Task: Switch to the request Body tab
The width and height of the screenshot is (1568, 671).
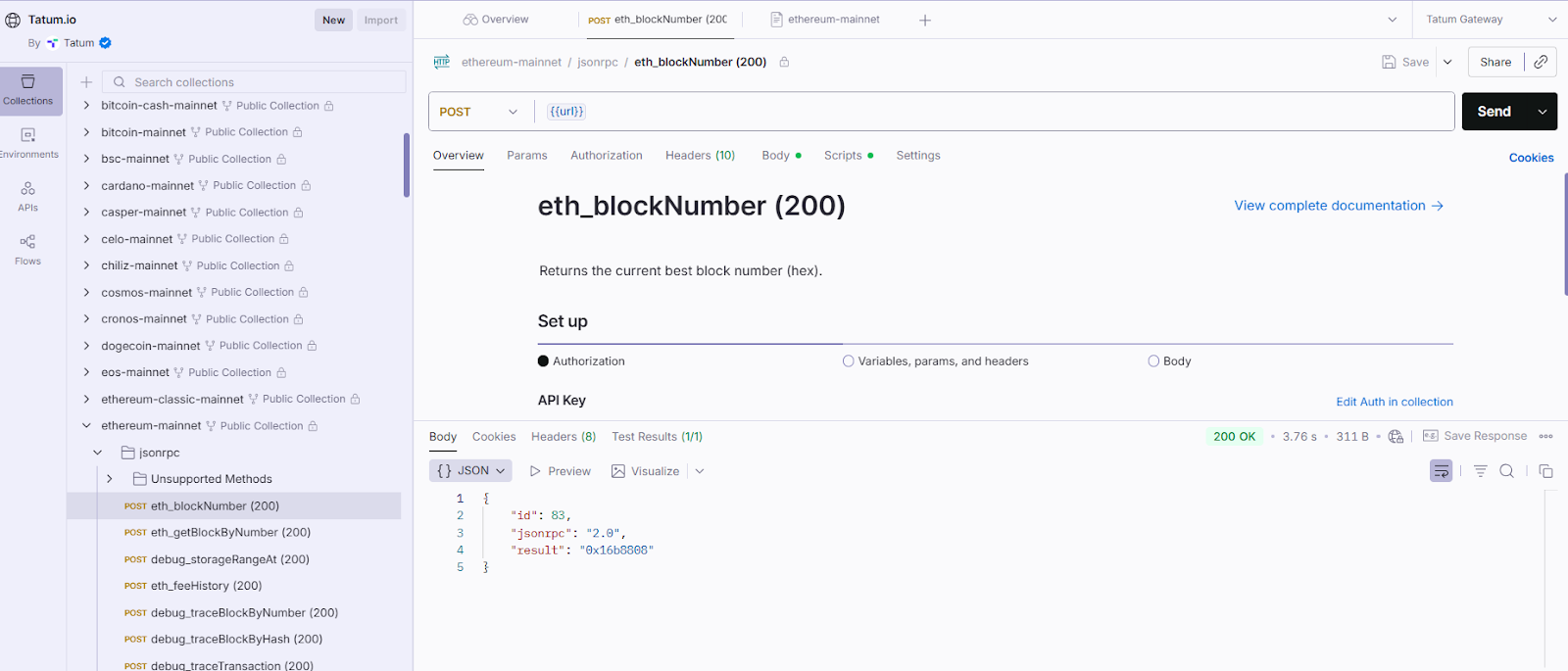Action: pyautogui.click(x=781, y=156)
